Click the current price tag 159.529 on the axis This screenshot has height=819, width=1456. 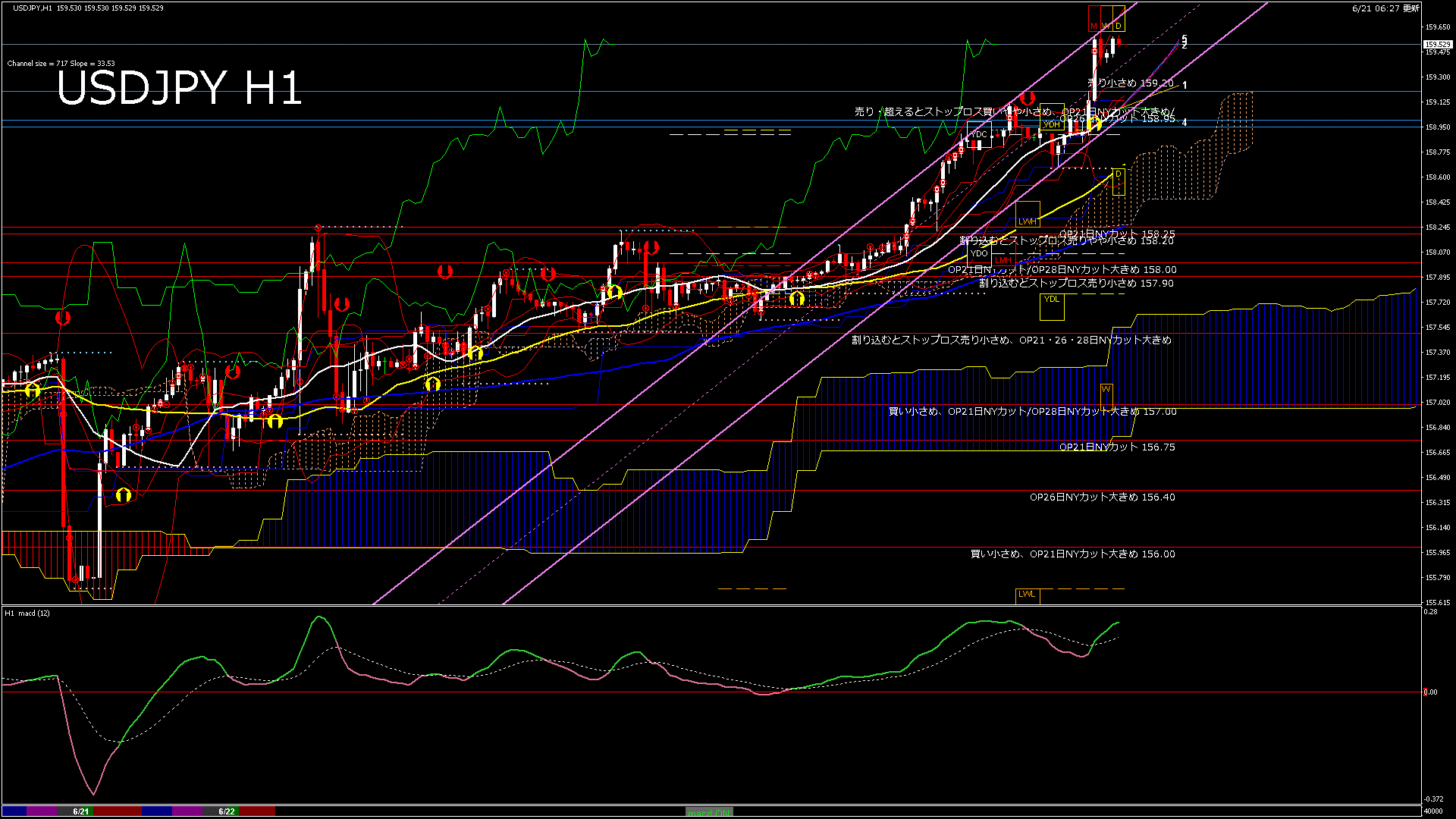click(x=1438, y=44)
